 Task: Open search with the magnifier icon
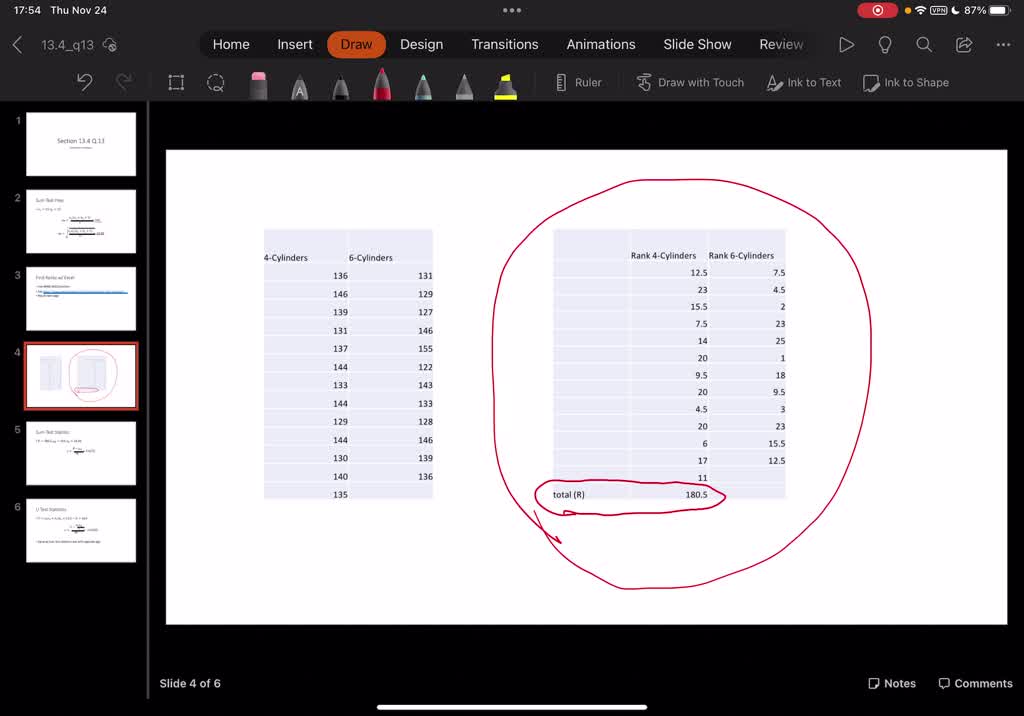pyautogui.click(x=923, y=44)
